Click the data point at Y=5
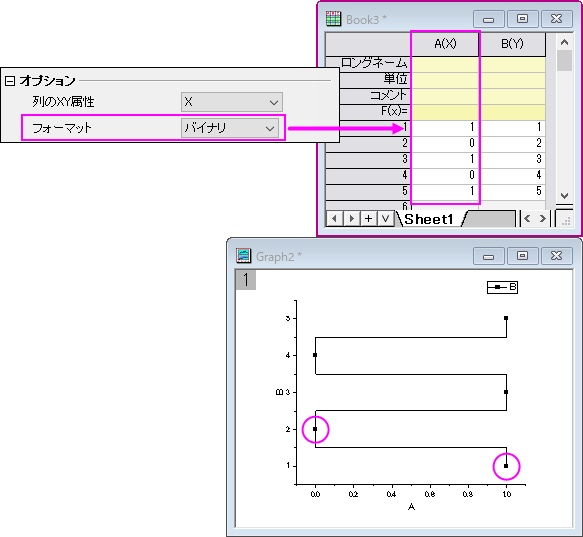 (506, 318)
